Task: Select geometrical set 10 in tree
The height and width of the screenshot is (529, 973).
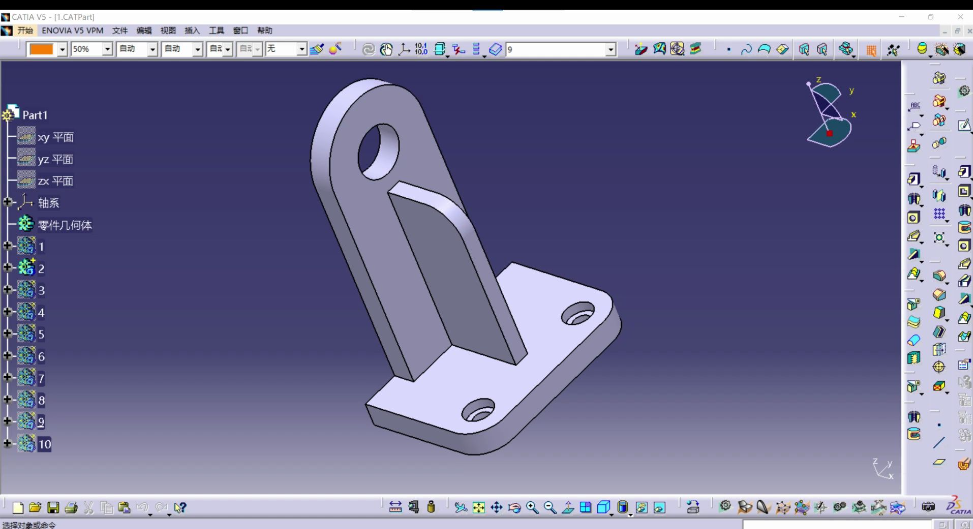Action: tap(44, 444)
